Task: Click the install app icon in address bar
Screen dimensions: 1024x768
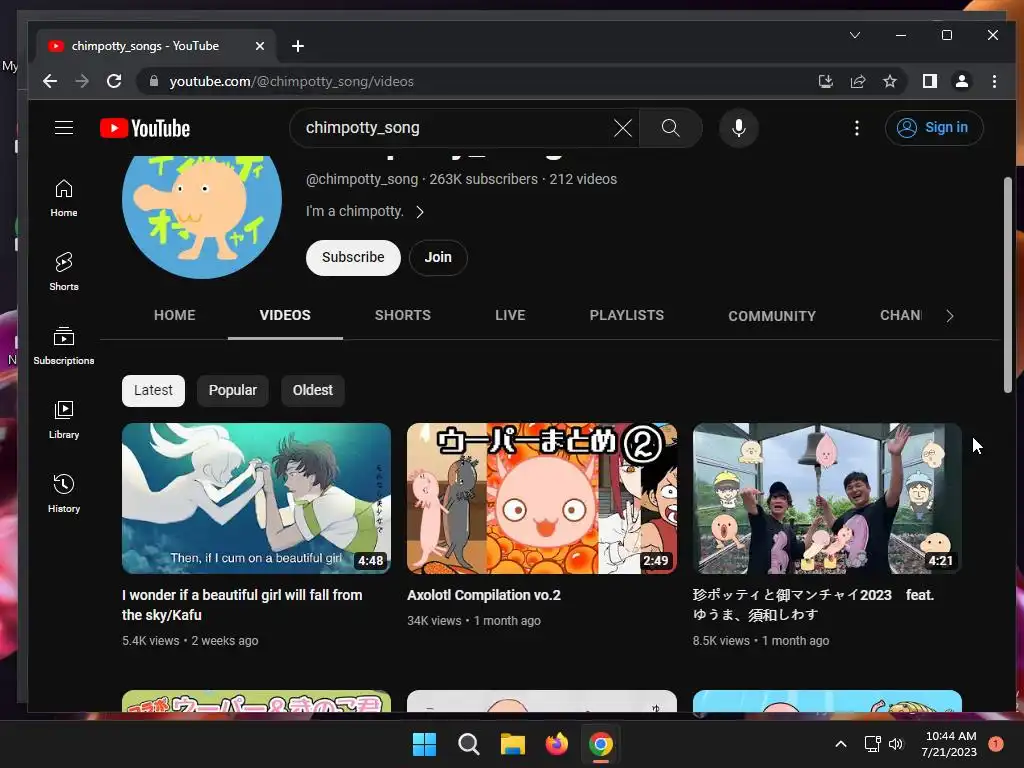Action: coord(825,81)
